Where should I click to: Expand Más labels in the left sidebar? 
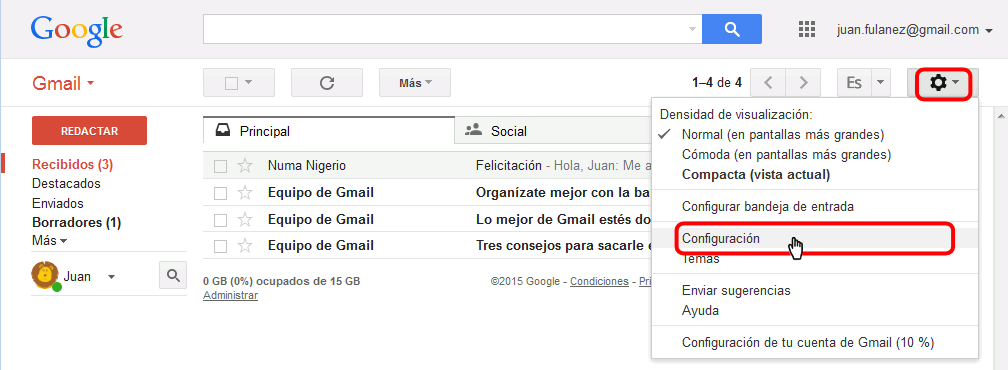[x=50, y=241]
